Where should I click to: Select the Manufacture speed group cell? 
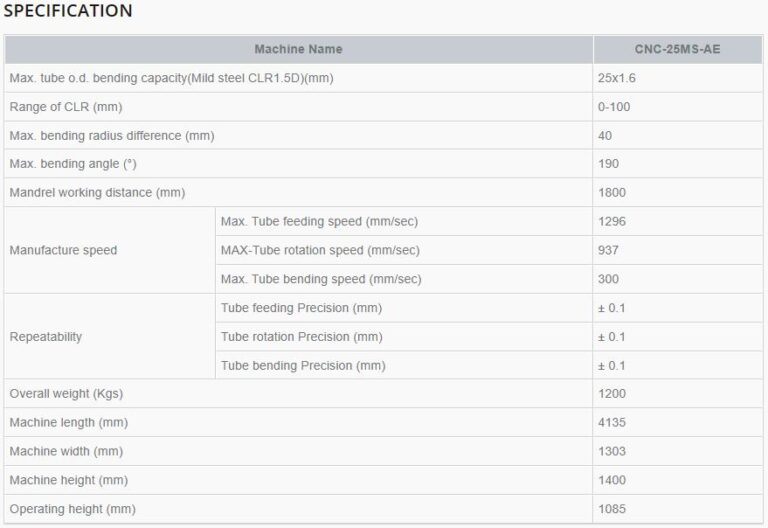63,250
